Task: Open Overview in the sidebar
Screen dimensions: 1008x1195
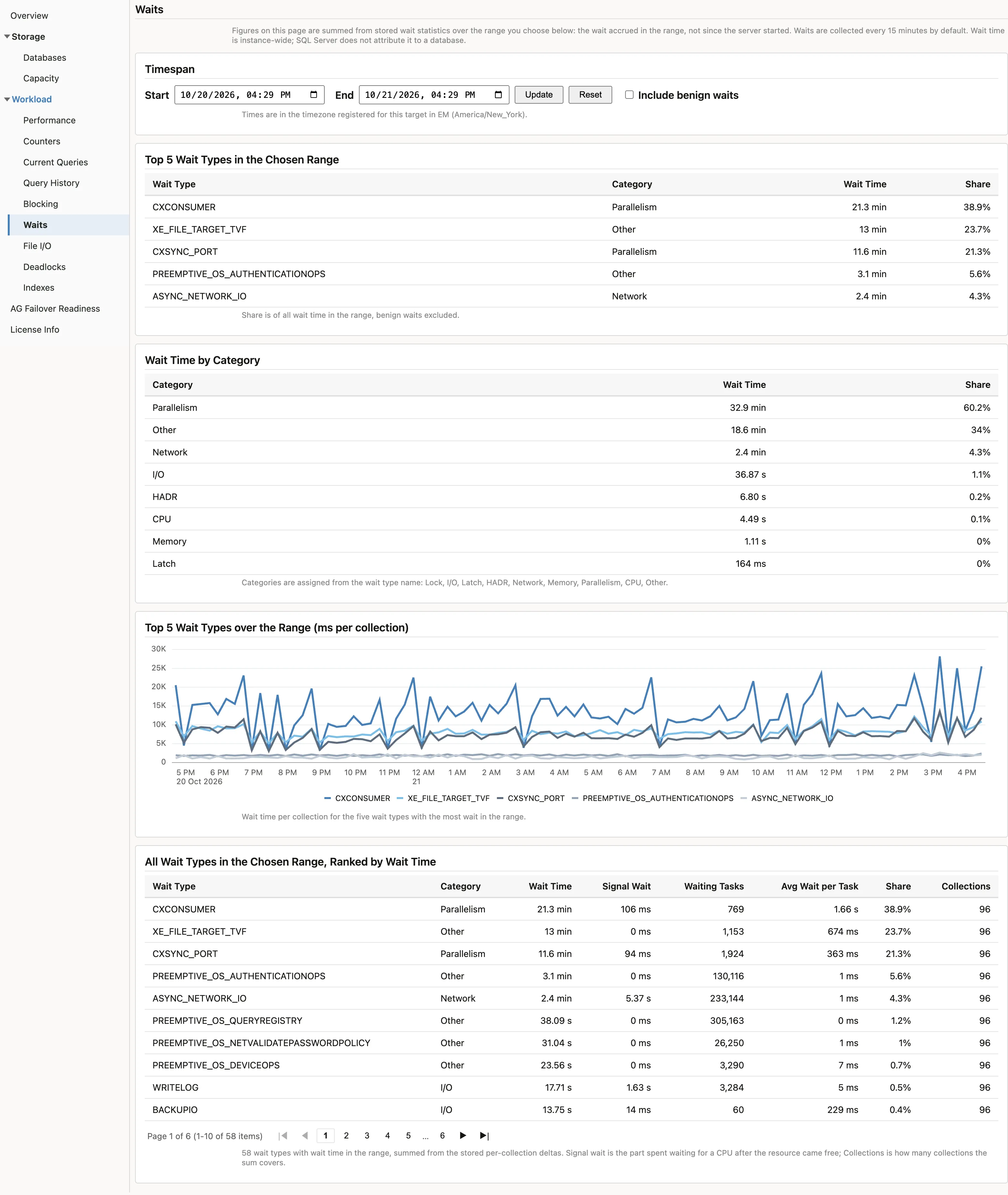Action: [29, 16]
